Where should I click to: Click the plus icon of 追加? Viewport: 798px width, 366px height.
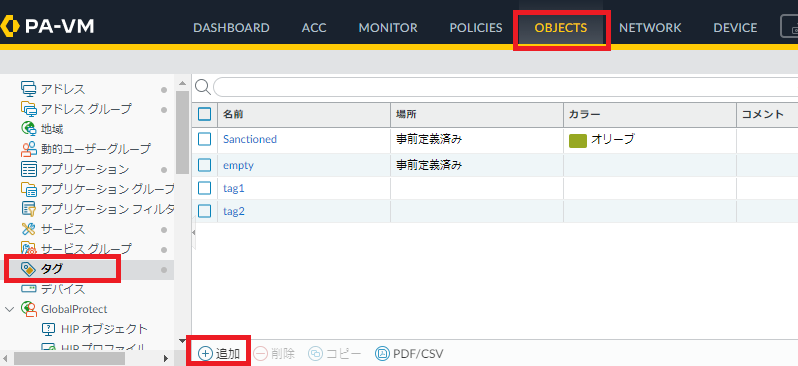205,353
